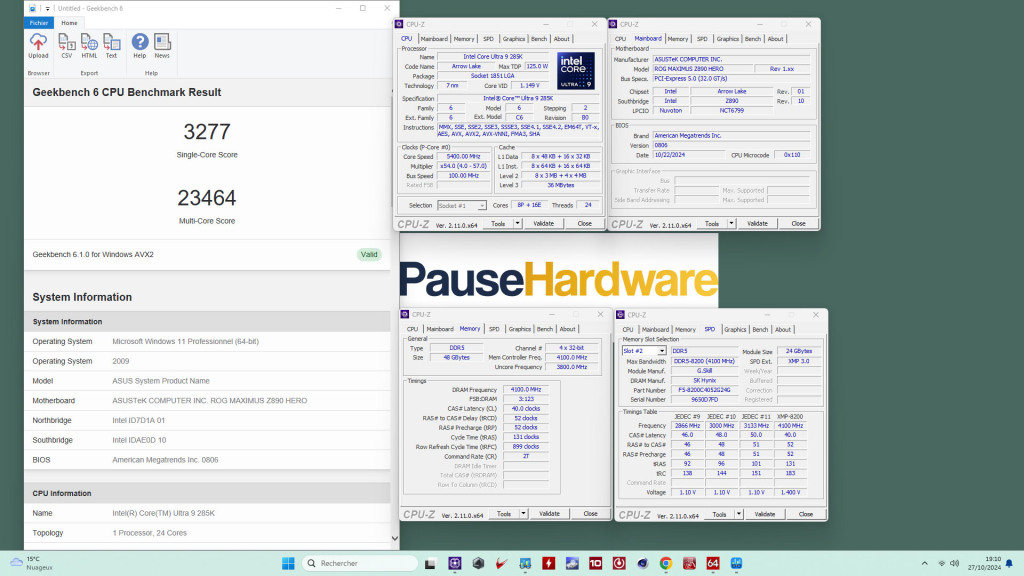This screenshot has height=576, width=1024.
Task: Click Close in the SPD CPU-Z window
Action: [806, 515]
